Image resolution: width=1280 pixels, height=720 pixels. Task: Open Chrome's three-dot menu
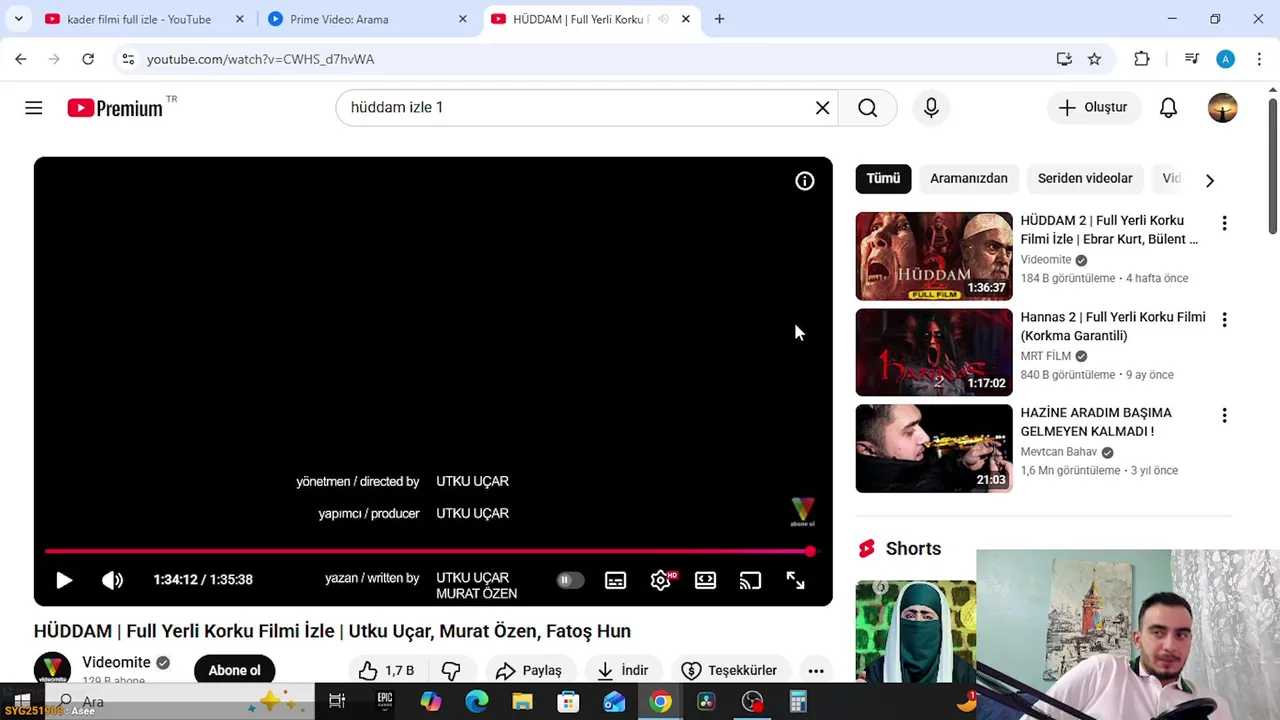[x=1259, y=59]
